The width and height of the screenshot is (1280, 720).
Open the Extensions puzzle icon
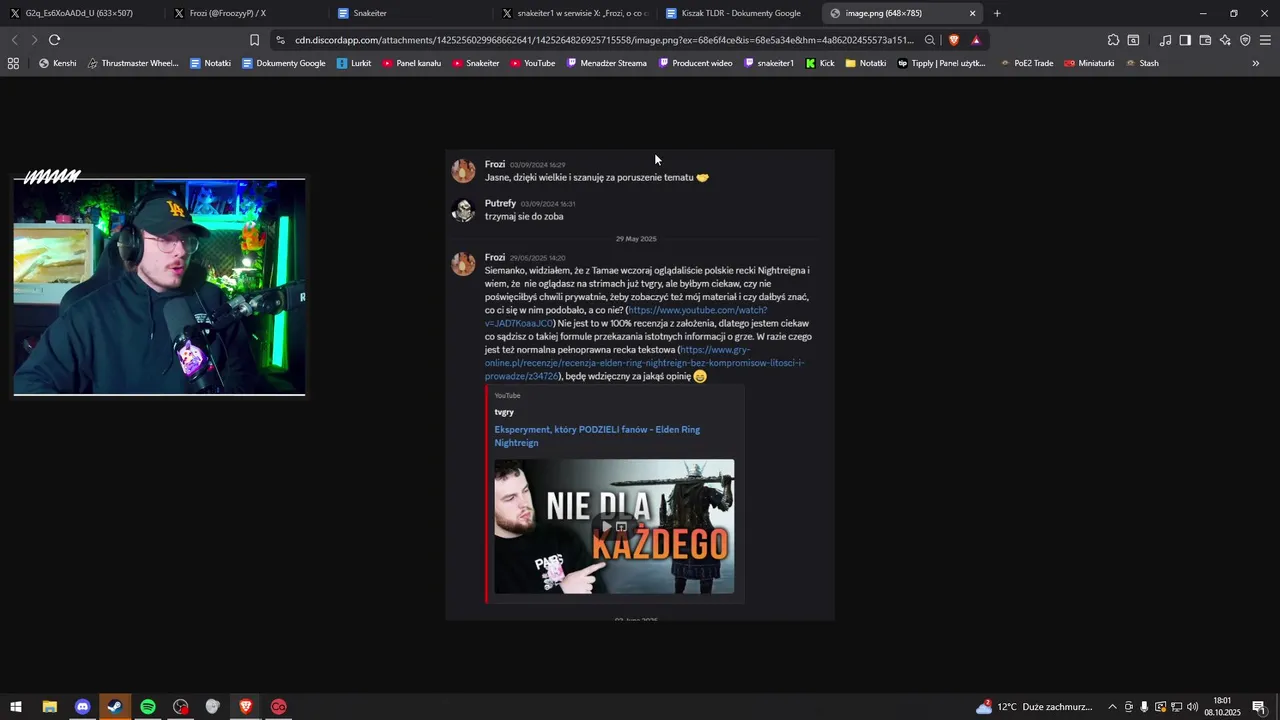(1113, 40)
